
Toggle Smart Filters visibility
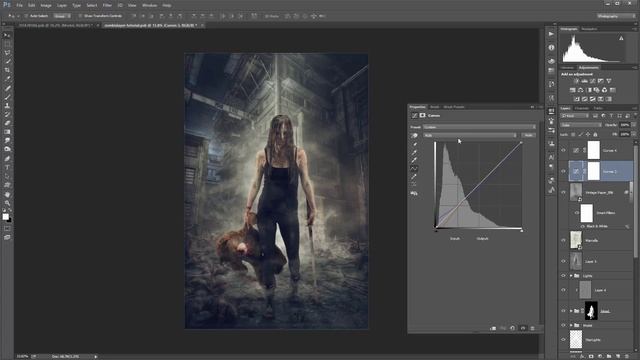point(577,213)
